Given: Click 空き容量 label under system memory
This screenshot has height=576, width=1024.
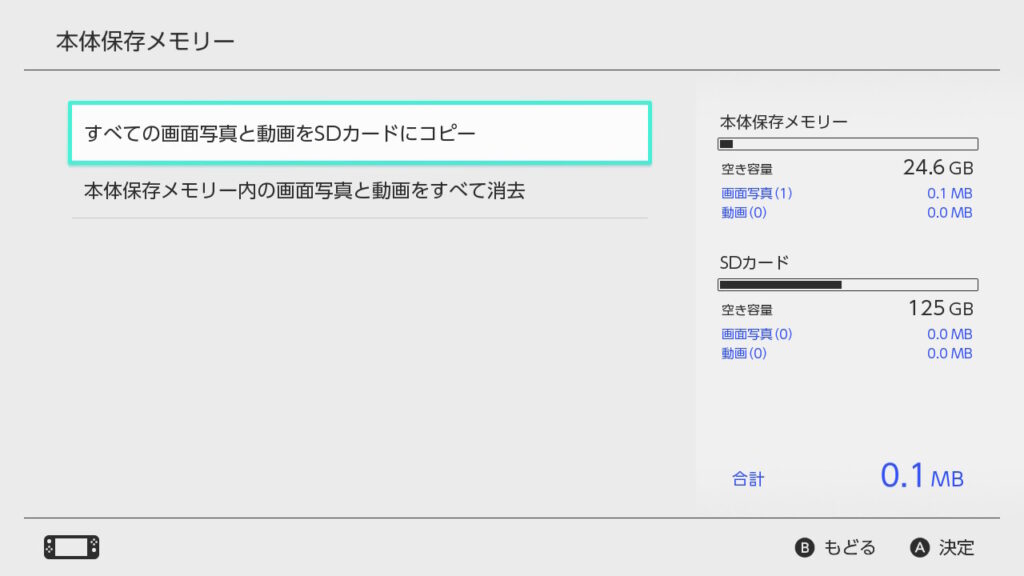Looking at the screenshot, I should [746, 169].
